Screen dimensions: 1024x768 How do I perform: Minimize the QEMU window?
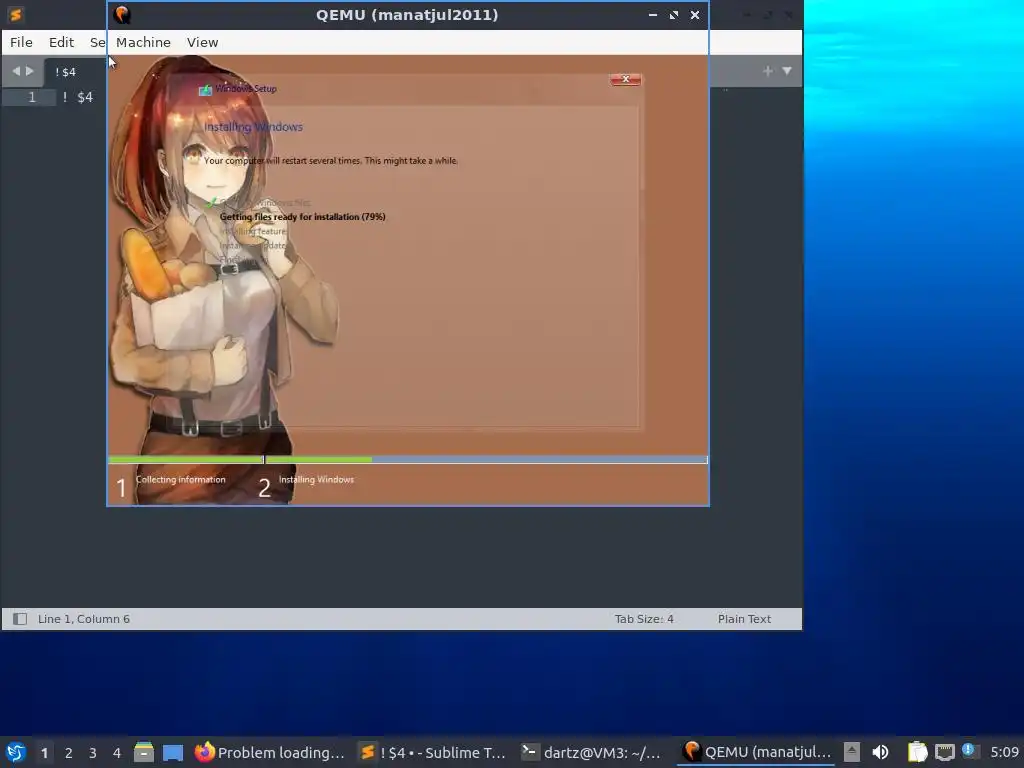click(652, 14)
